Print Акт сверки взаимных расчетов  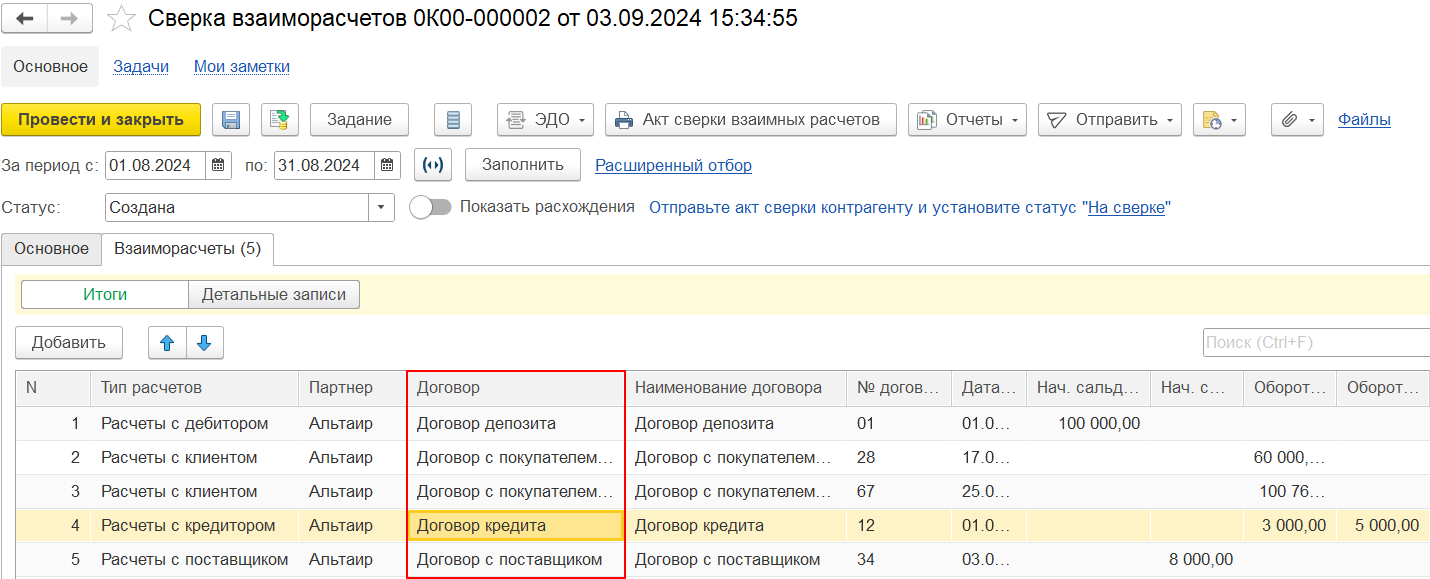(x=751, y=120)
